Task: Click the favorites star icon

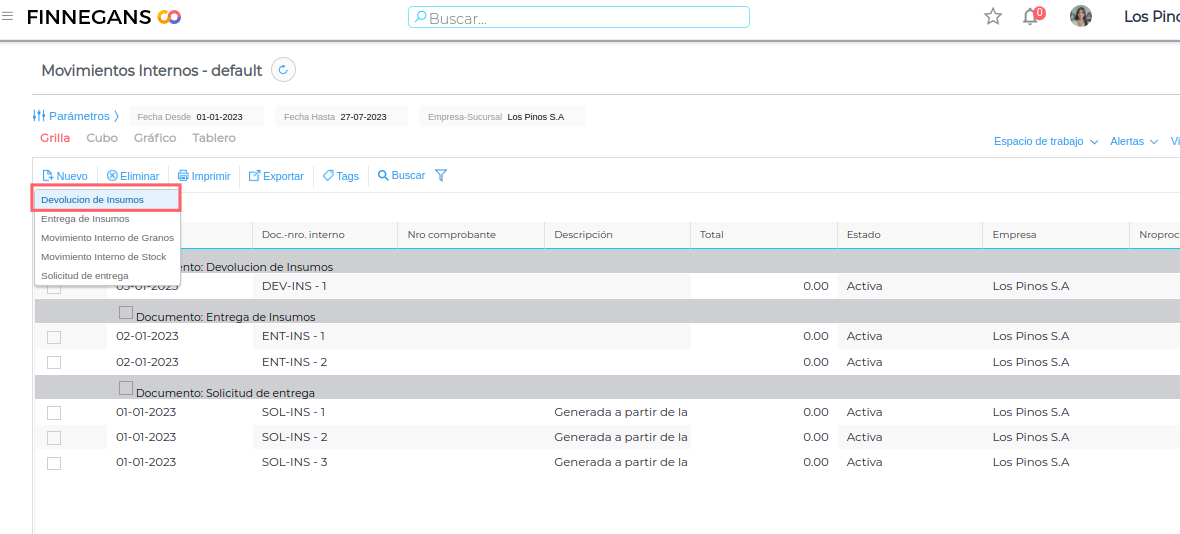Action: 992,16
